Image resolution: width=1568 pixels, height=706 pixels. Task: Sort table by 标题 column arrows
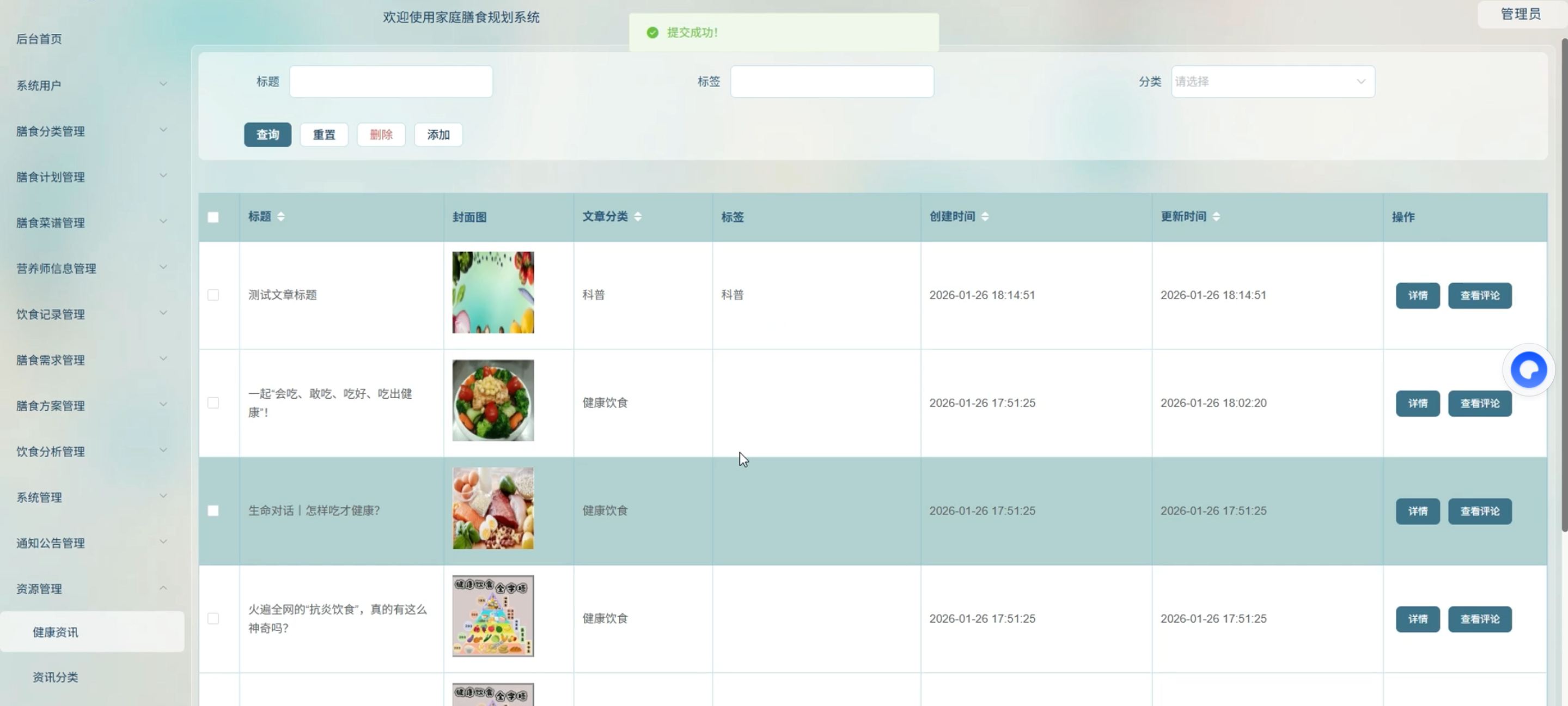click(x=280, y=217)
